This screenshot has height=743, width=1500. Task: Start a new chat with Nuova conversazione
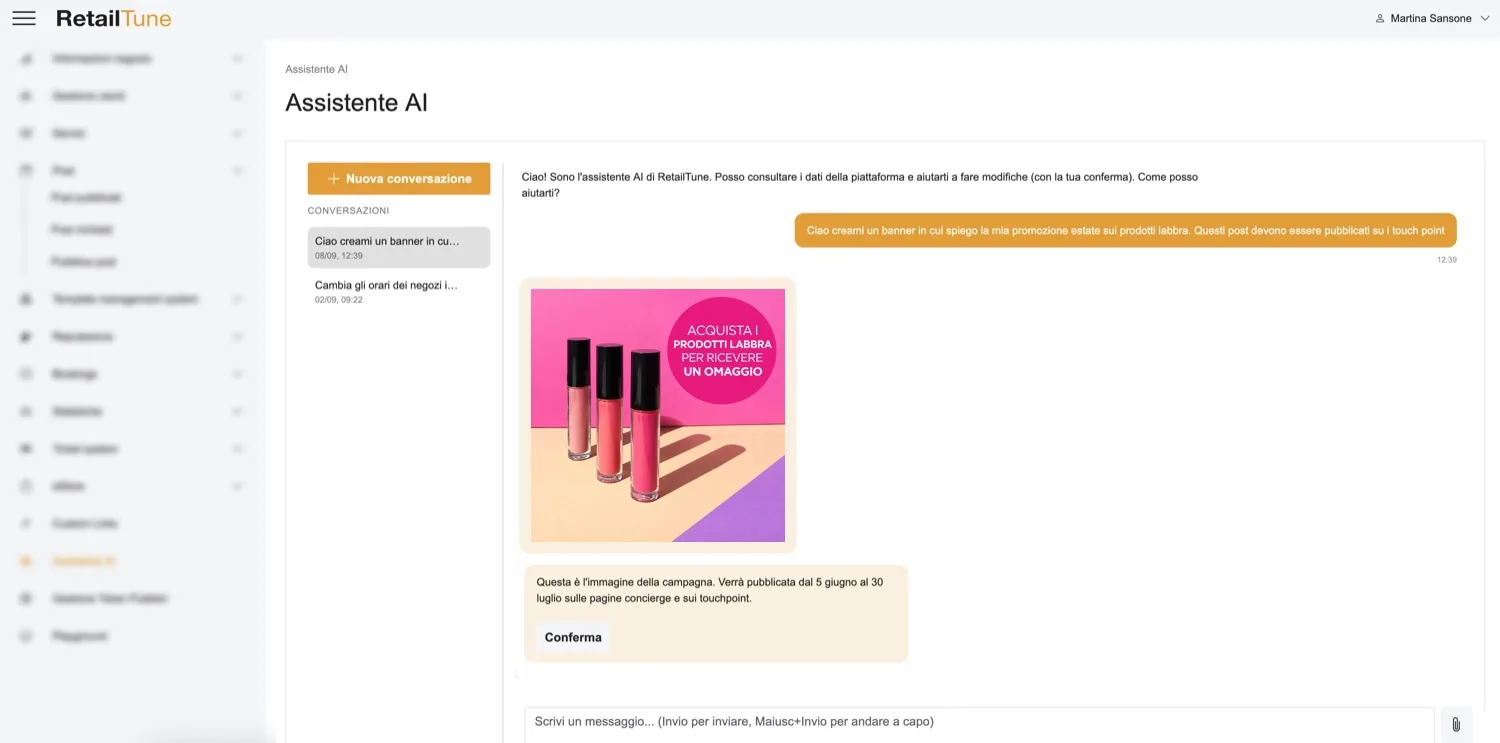click(x=399, y=178)
